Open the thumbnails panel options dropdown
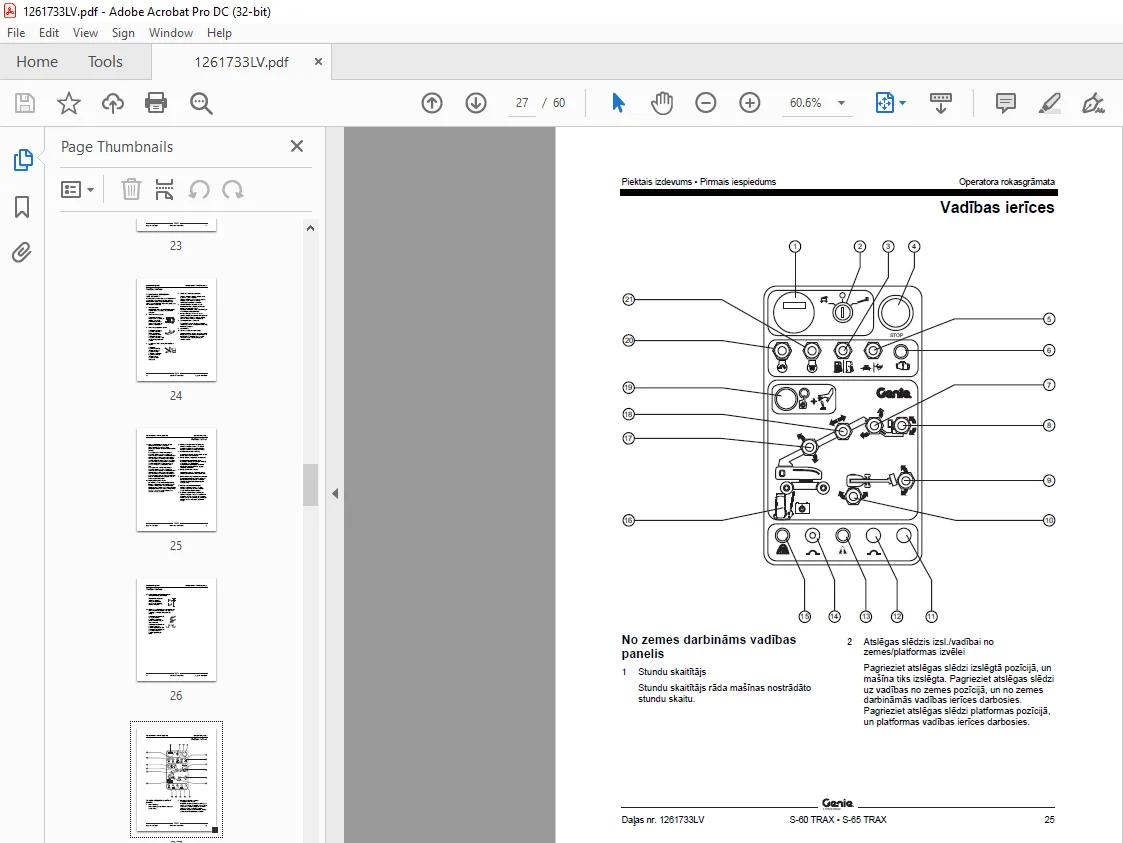Screen dimensions: 1123x843 (x=77, y=190)
